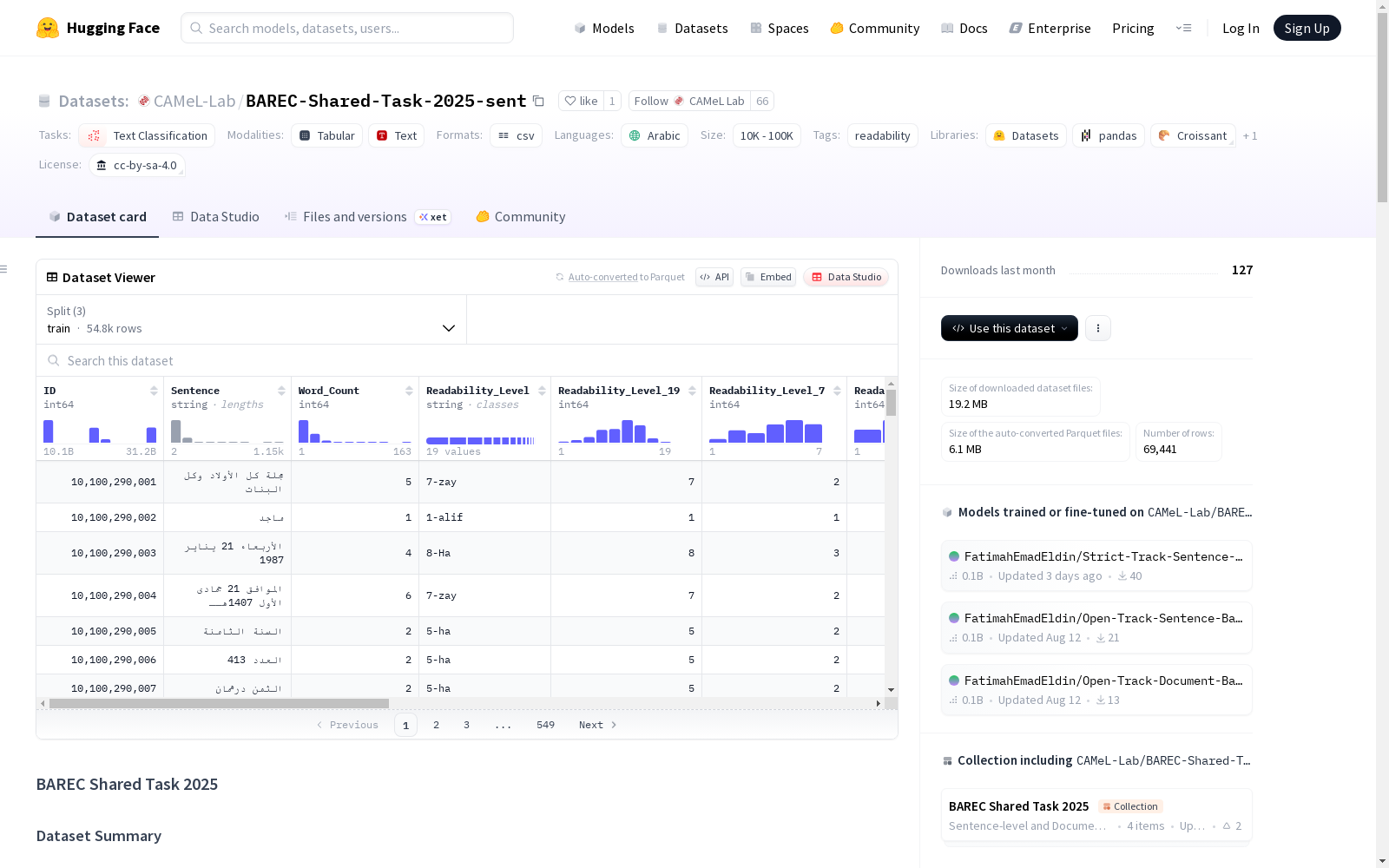
Task: Open Enterprise in top navigation
Action: point(1050,28)
